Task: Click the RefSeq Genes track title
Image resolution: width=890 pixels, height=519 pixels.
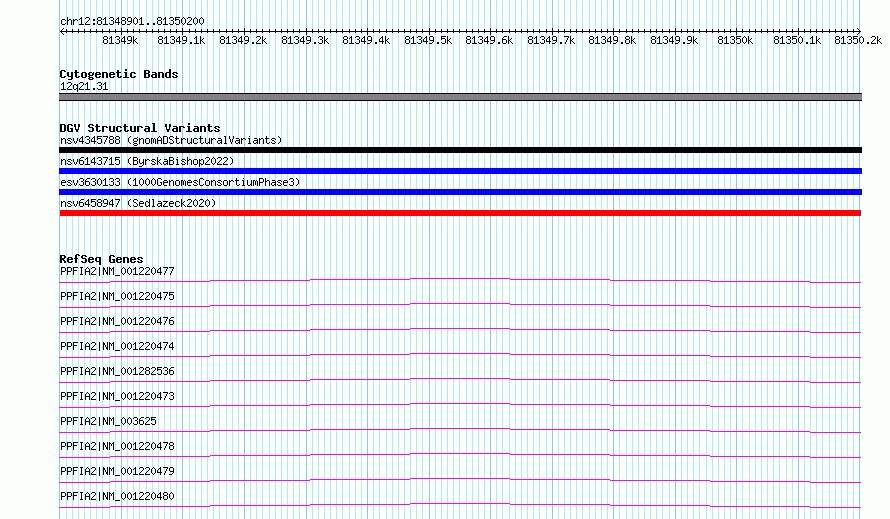Action: pyautogui.click(x=102, y=259)
